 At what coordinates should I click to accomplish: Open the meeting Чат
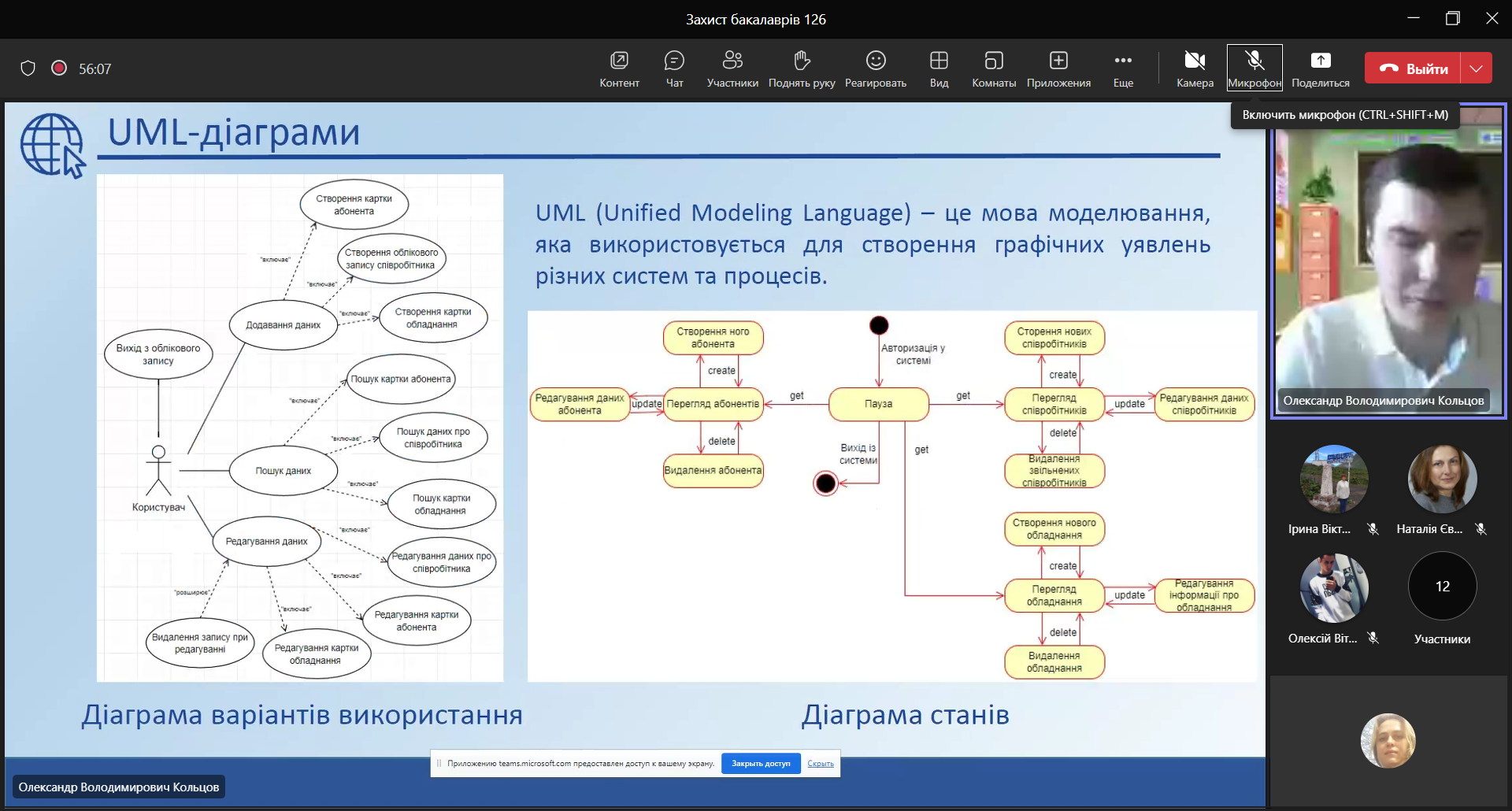pos(674,69)
